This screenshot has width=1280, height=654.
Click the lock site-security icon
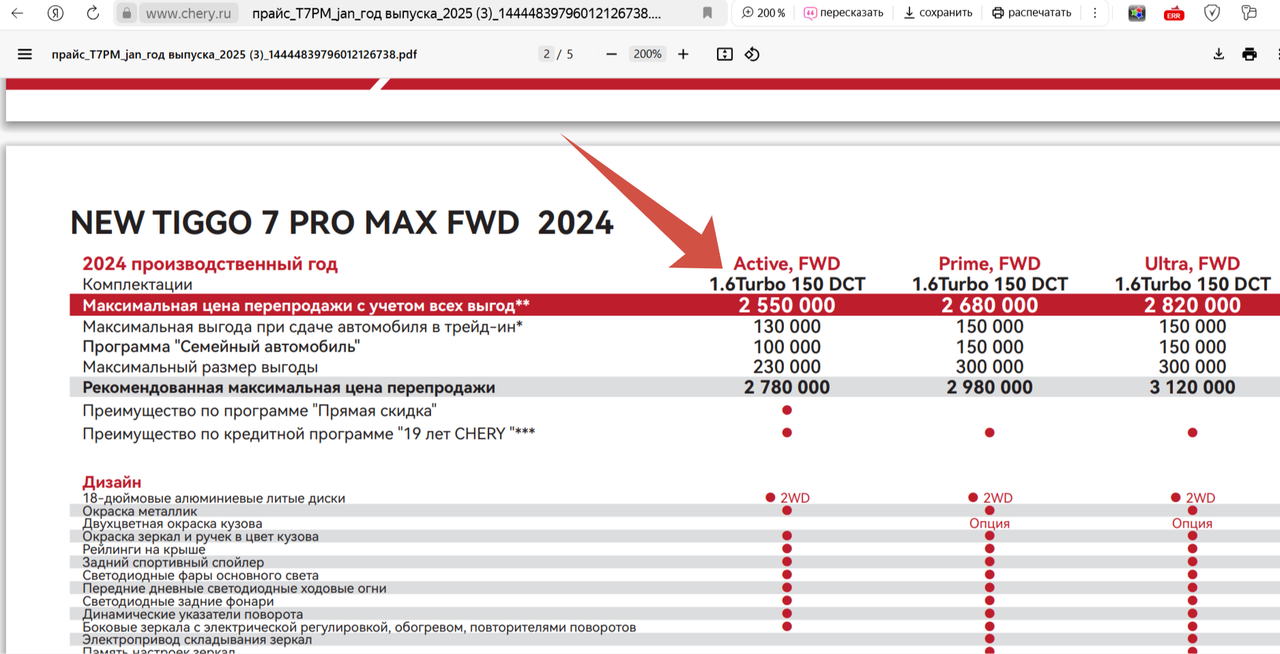click(126, 13)
